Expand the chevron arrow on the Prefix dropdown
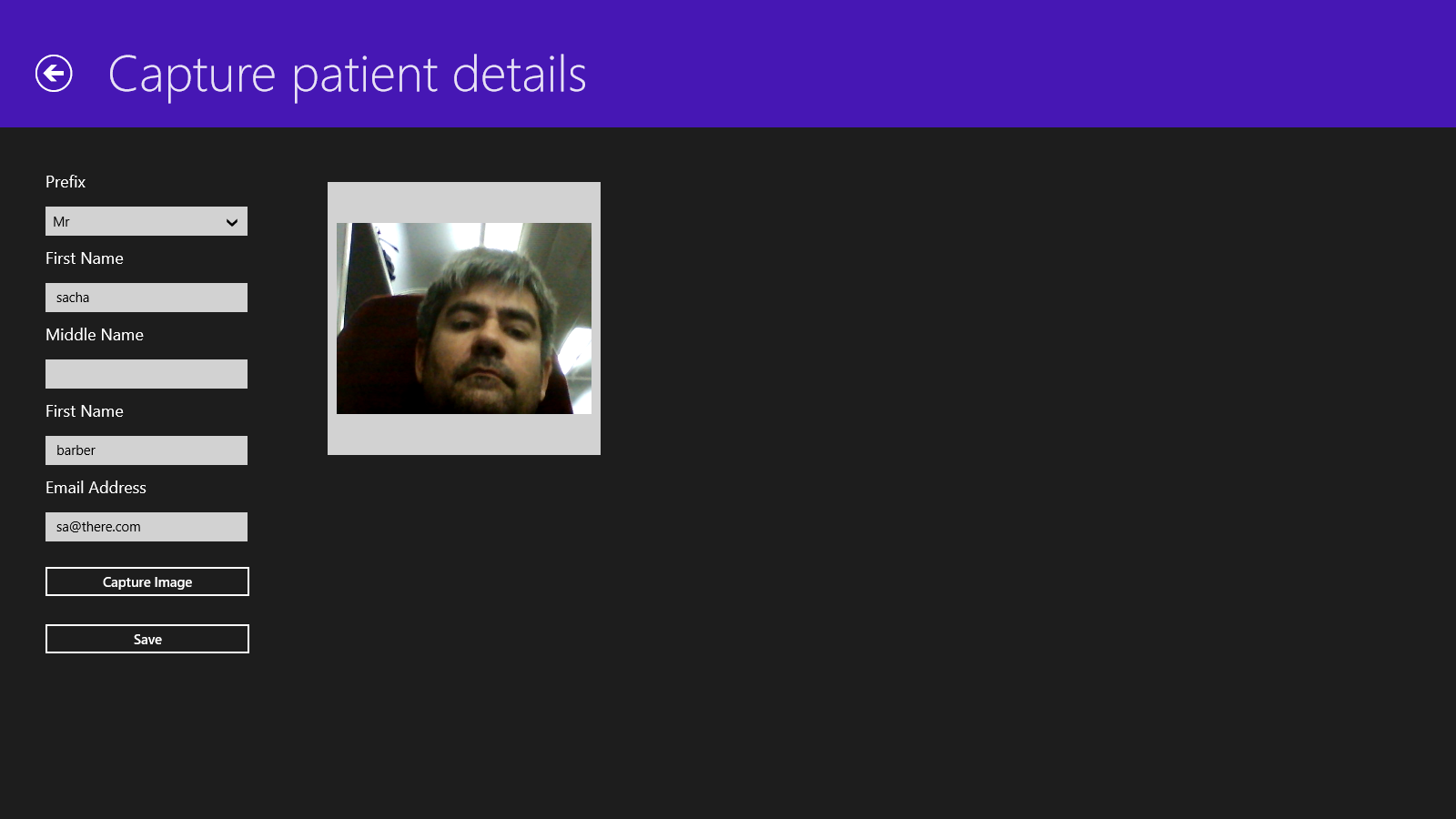Screen dimensions: 1456x819 232,222
